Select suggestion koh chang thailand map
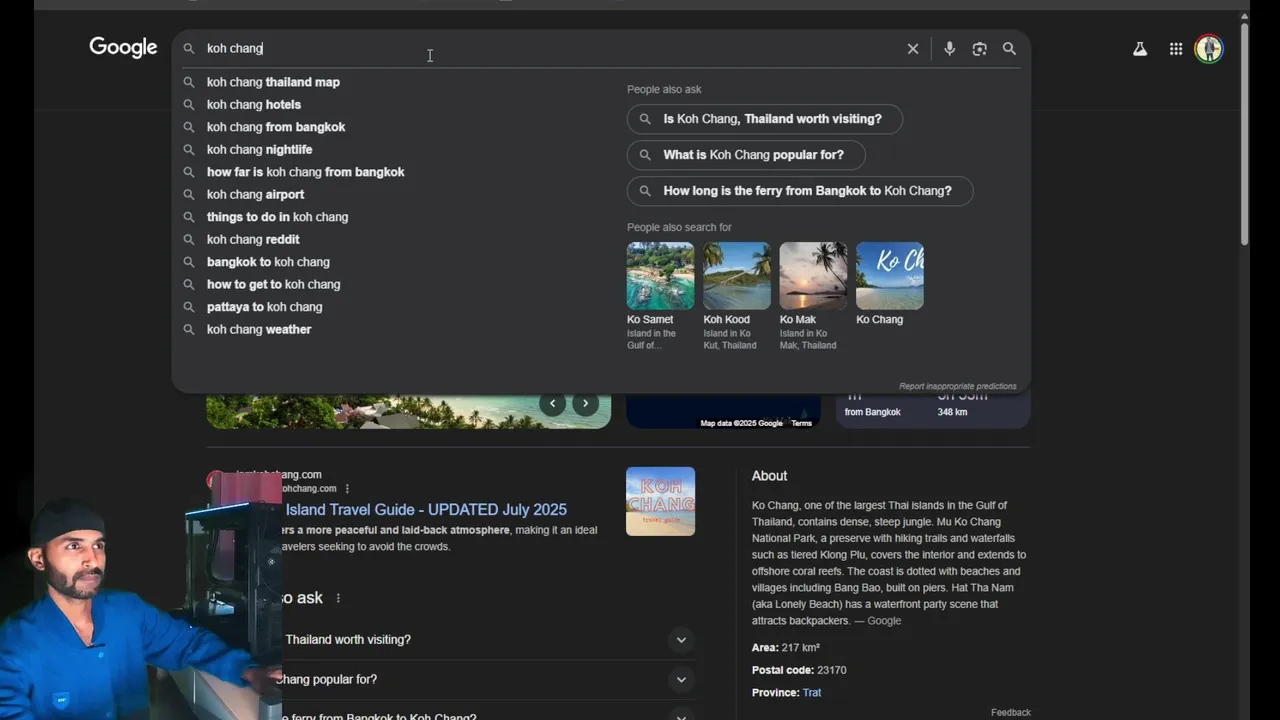This screenshot has width=1280, height=720. coord(273,82)
